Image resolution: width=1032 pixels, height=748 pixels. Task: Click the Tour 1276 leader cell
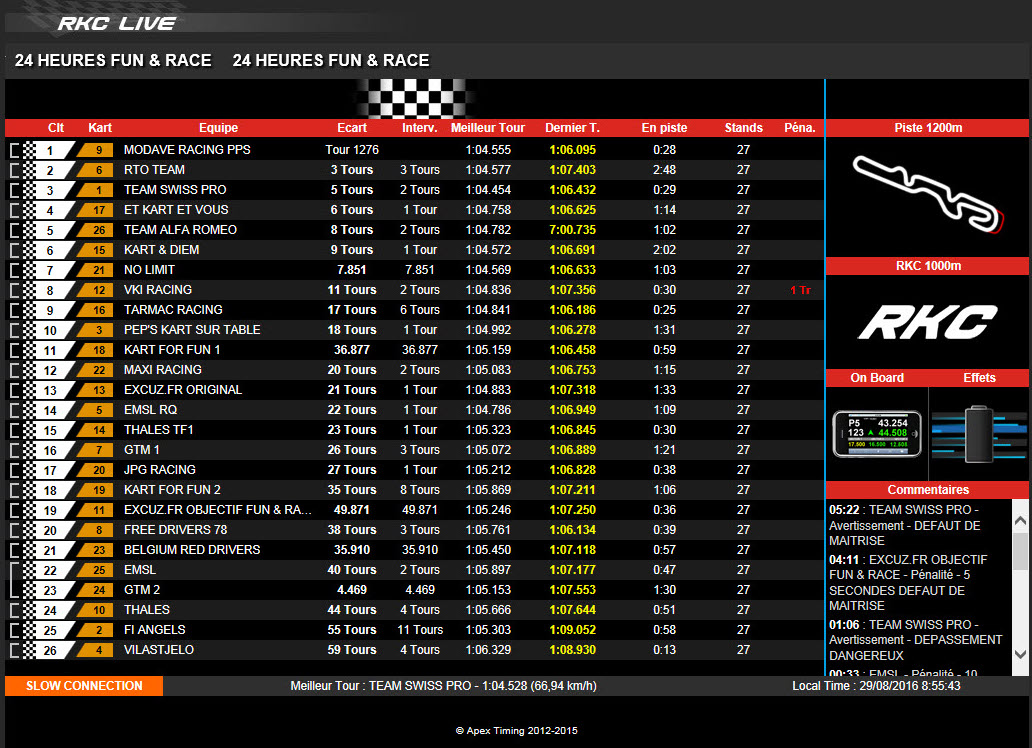click(x=352, y=150)
